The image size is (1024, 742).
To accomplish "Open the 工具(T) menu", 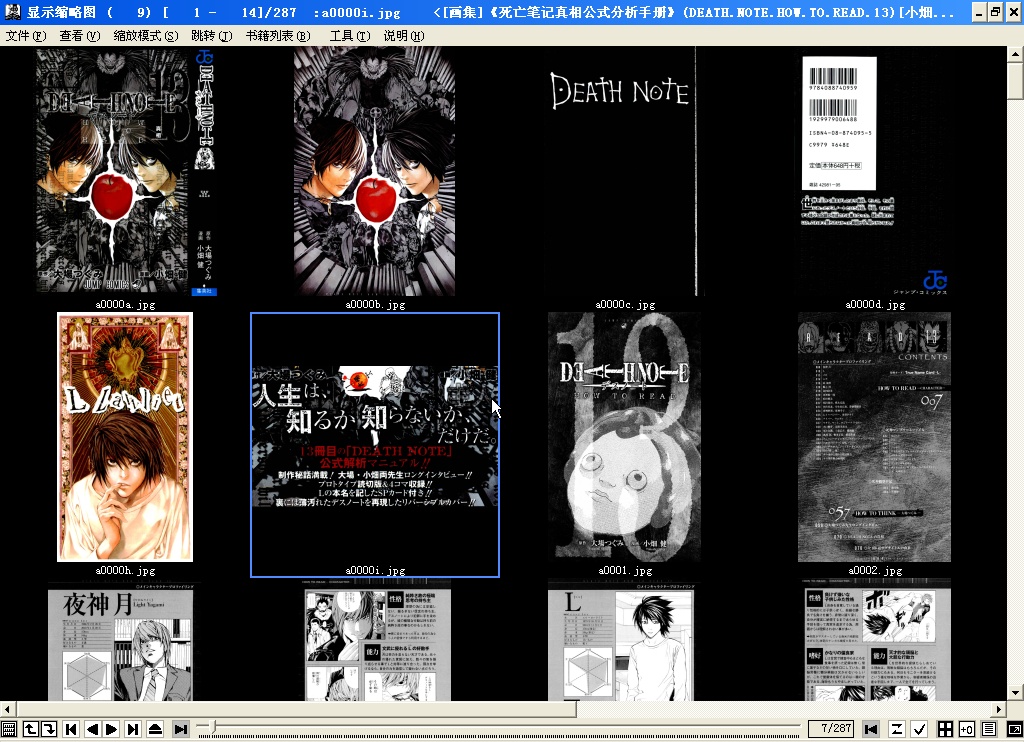I will click(x=350, y=36).
